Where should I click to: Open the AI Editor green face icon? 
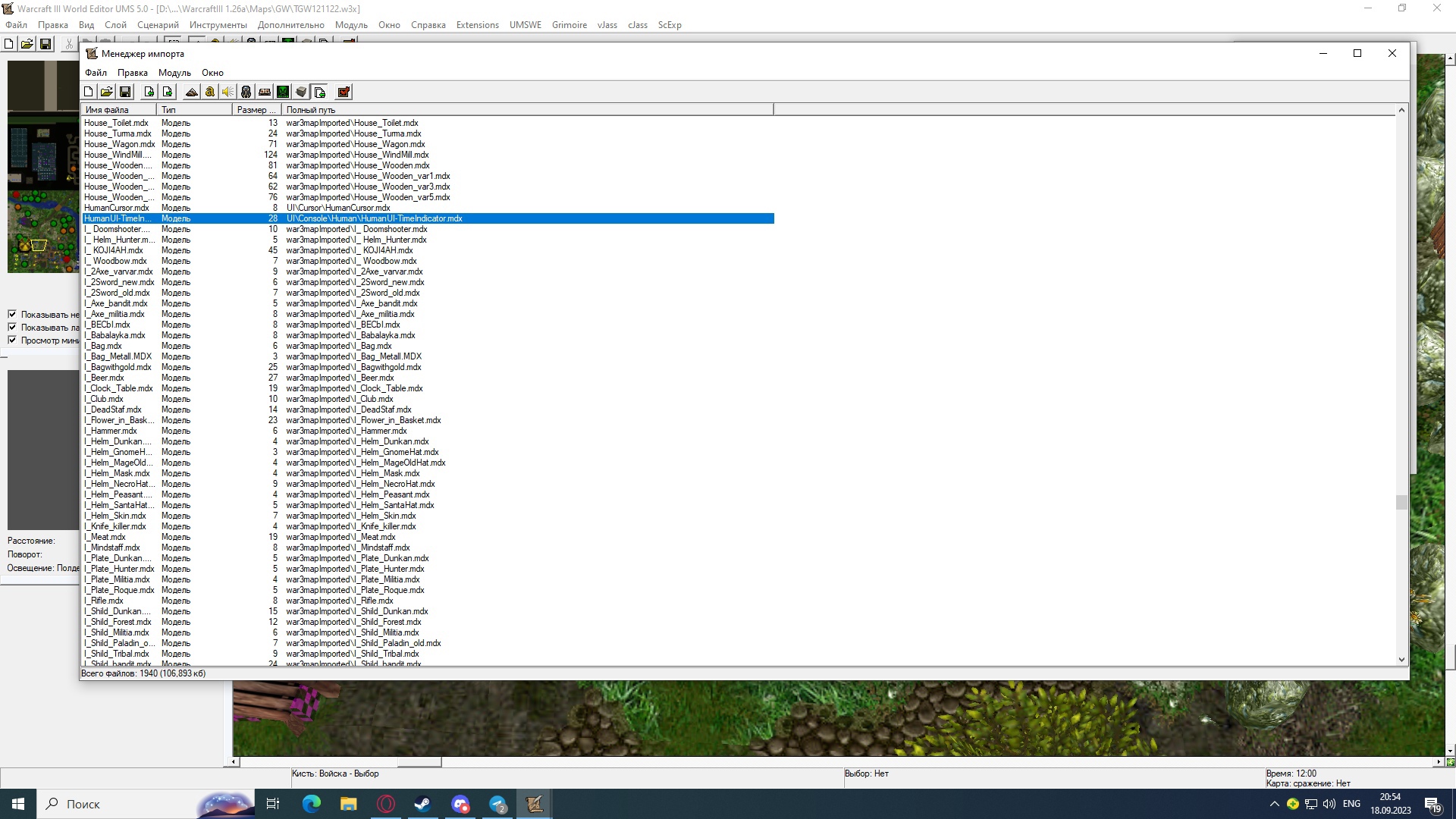click(283, 92)
